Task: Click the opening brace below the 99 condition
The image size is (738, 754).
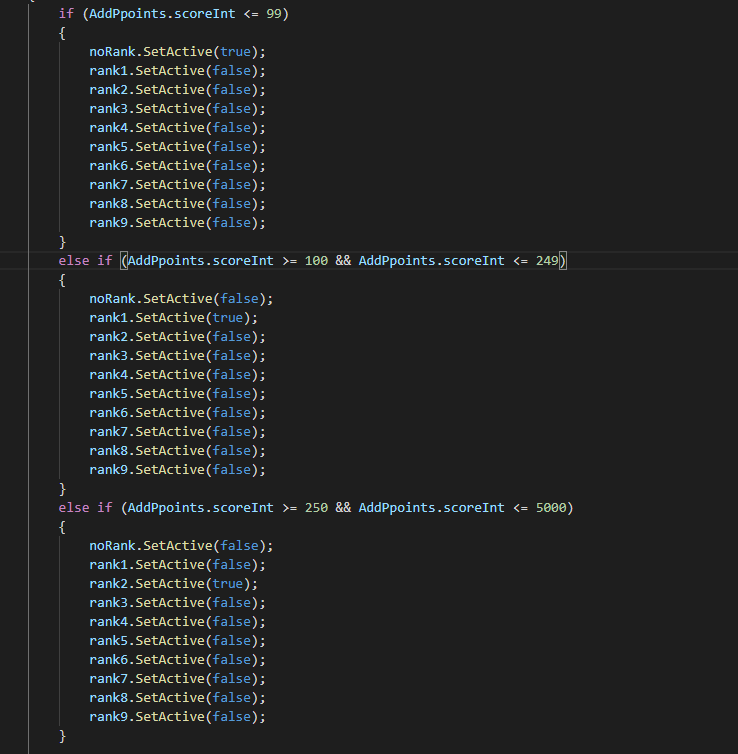Action: (x=62, y=32)
